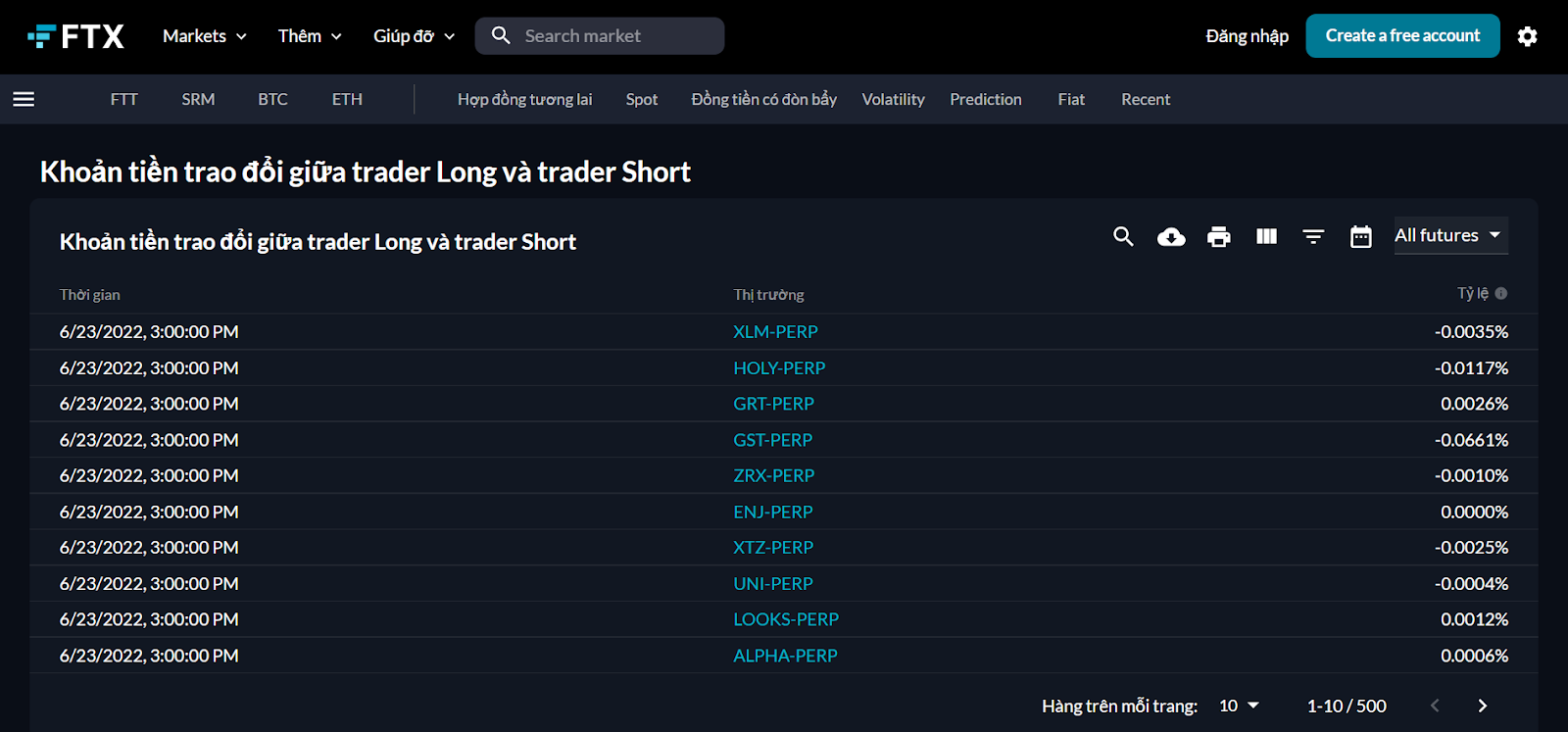Open the LOOKS-PERP market link
The image size is (1568, 732).
pos(786,619)
